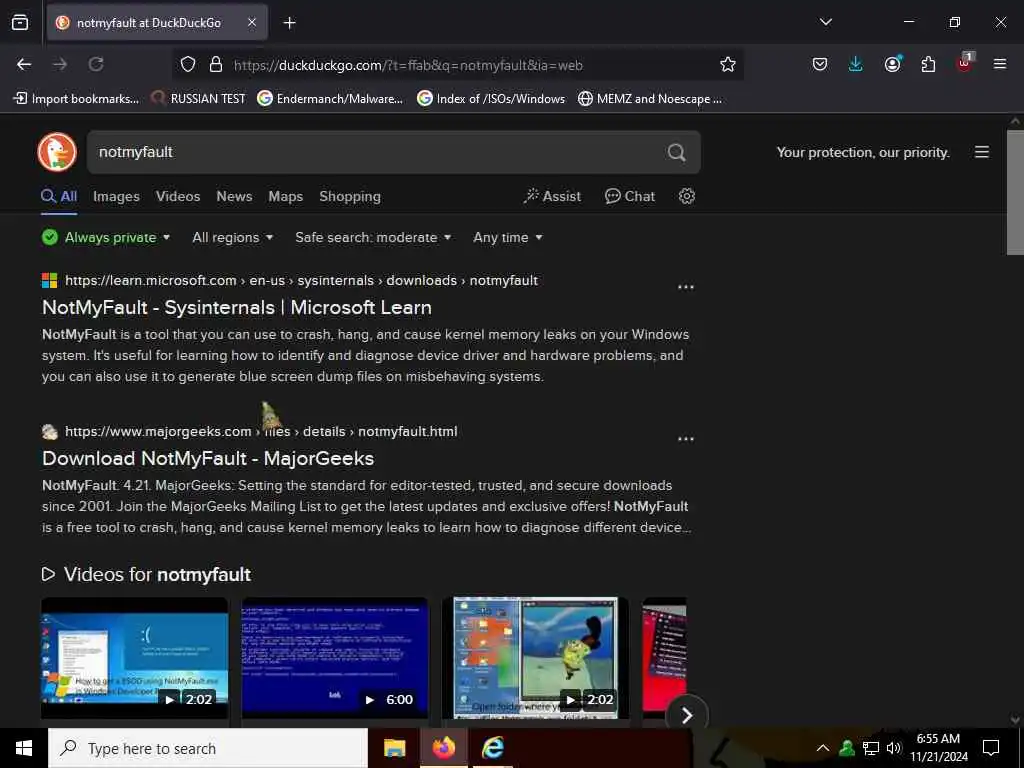Play the 6:00 blue screen video thumbnail

pos(335,658)
